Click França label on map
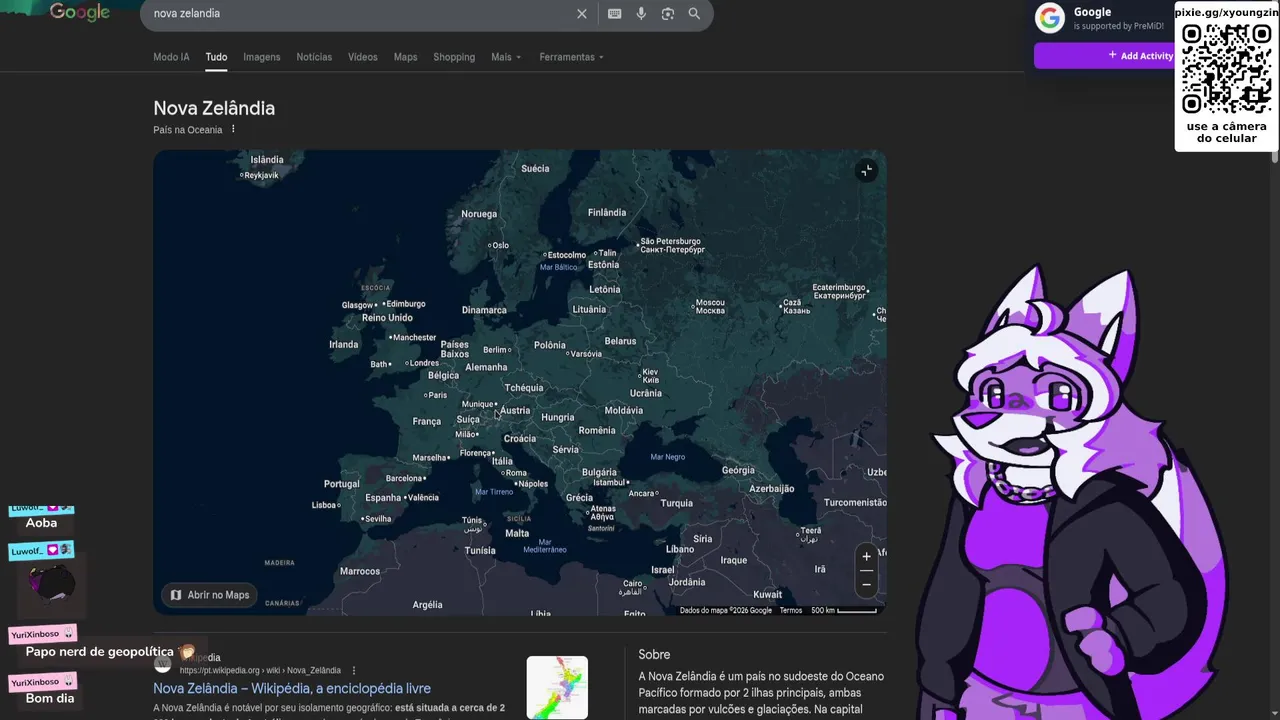Viewport: 1280px width, 720px height. coord(426,421)
